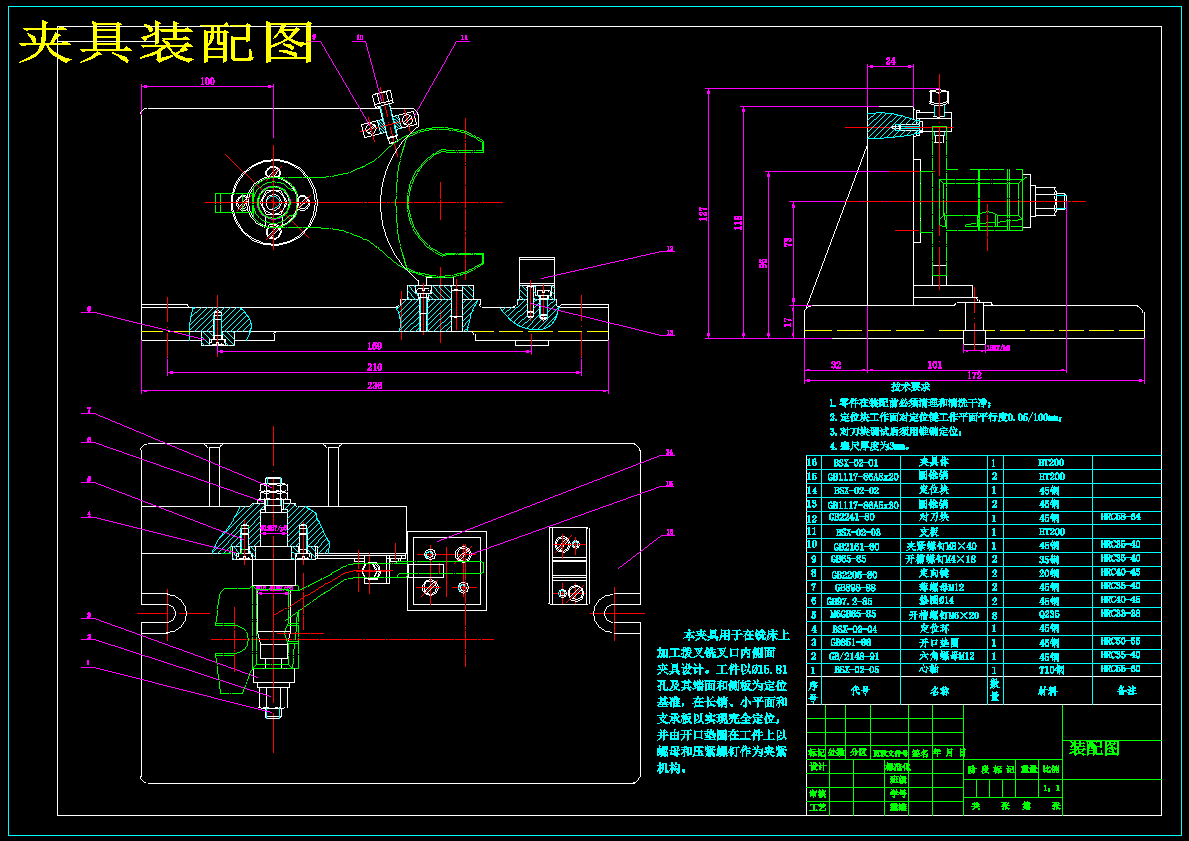Select the 备注 column header
This screenshot has height=841, width=1189.
1127,691
